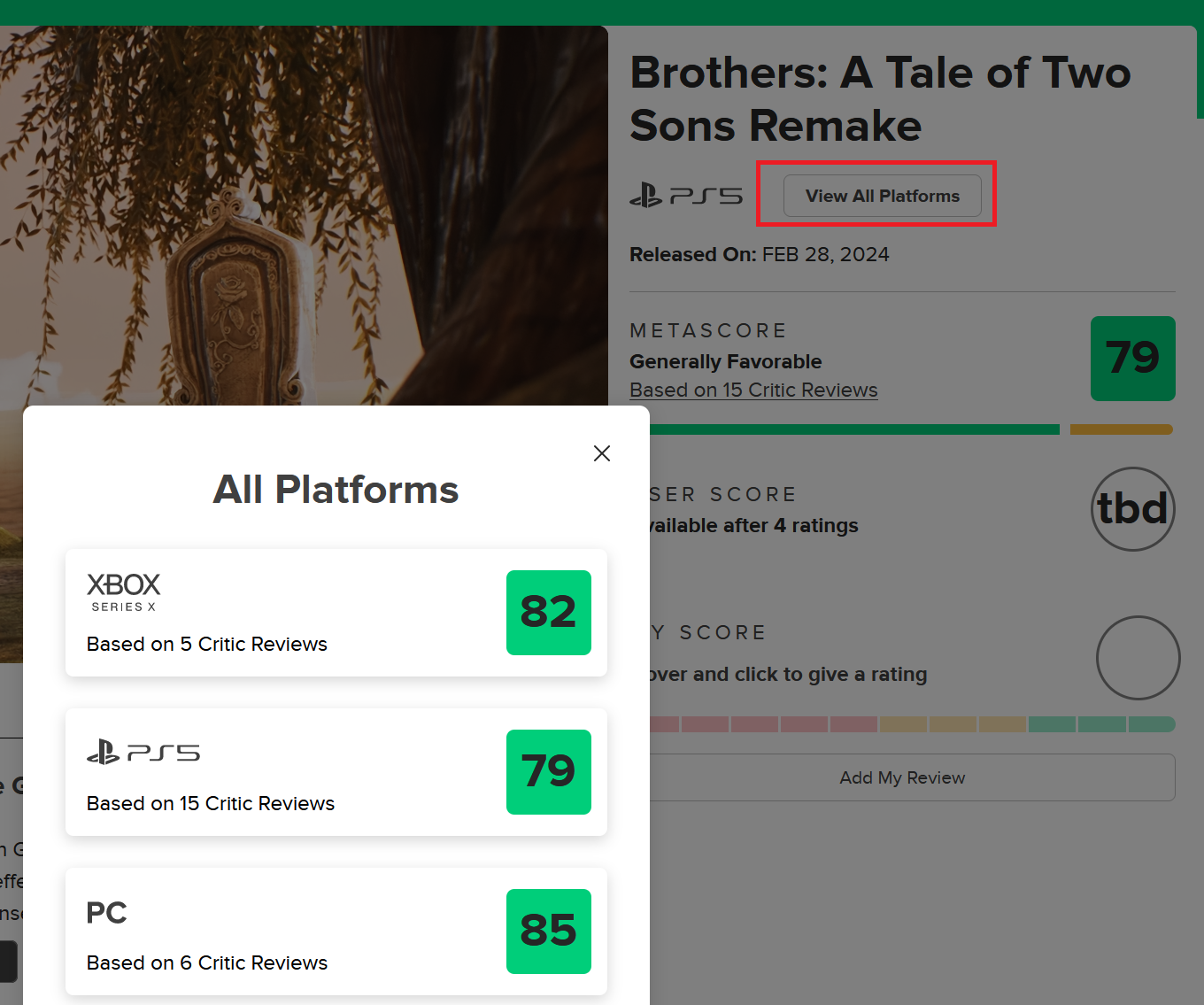1204x1005 pixels.
Task: Click the 82 score for Xbox Series X
Action: pos(549,613)
